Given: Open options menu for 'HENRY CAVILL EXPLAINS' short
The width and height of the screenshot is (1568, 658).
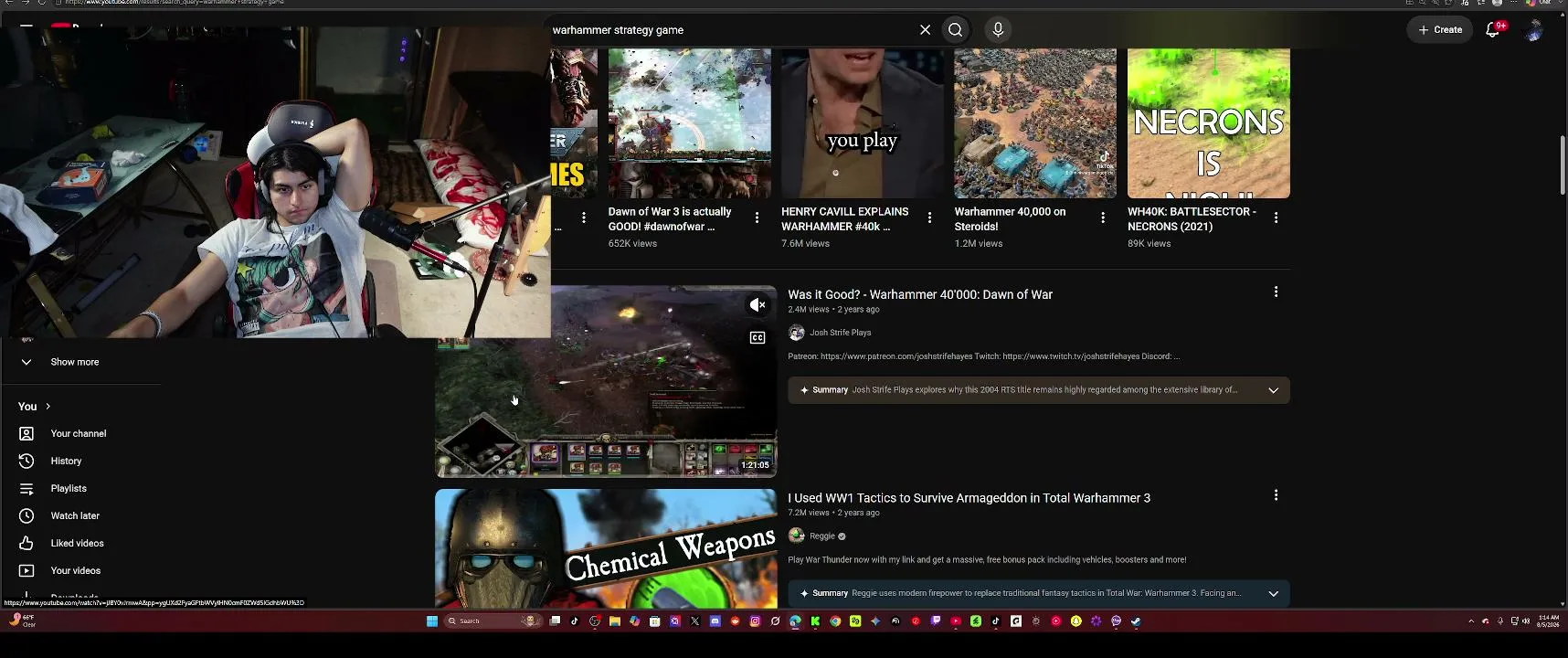Looking at the screenshot, I should coord(929,218).
